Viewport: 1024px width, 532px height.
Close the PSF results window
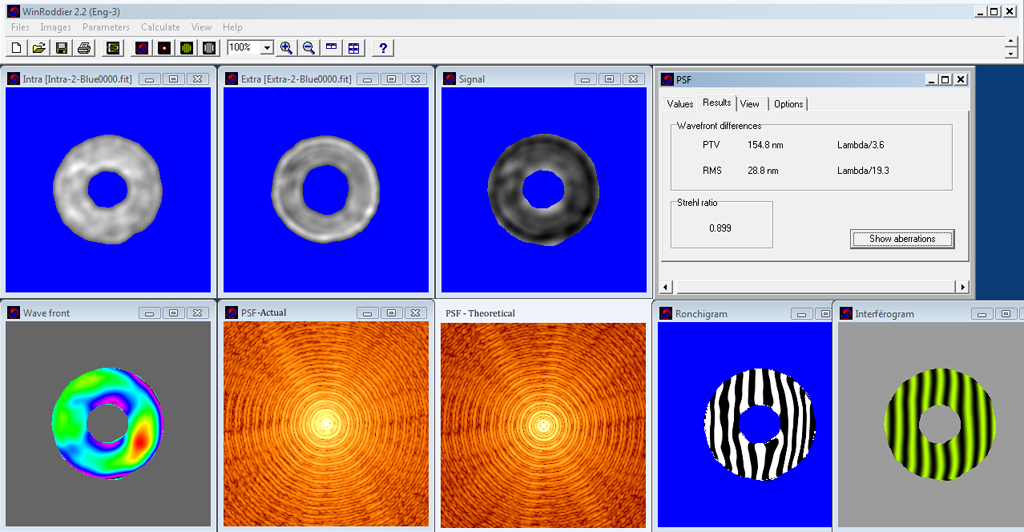coord(961,79)
